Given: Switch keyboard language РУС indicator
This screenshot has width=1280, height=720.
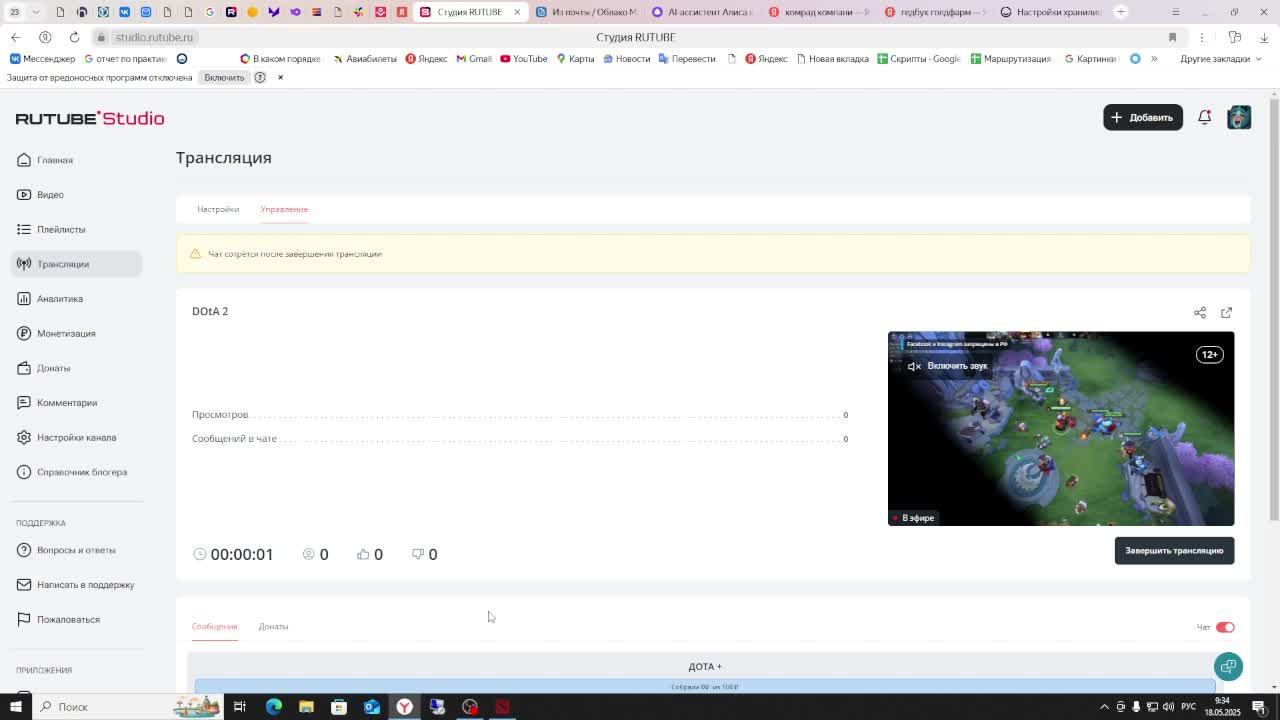Looking at the screenshot, I should pos(1189,707).
